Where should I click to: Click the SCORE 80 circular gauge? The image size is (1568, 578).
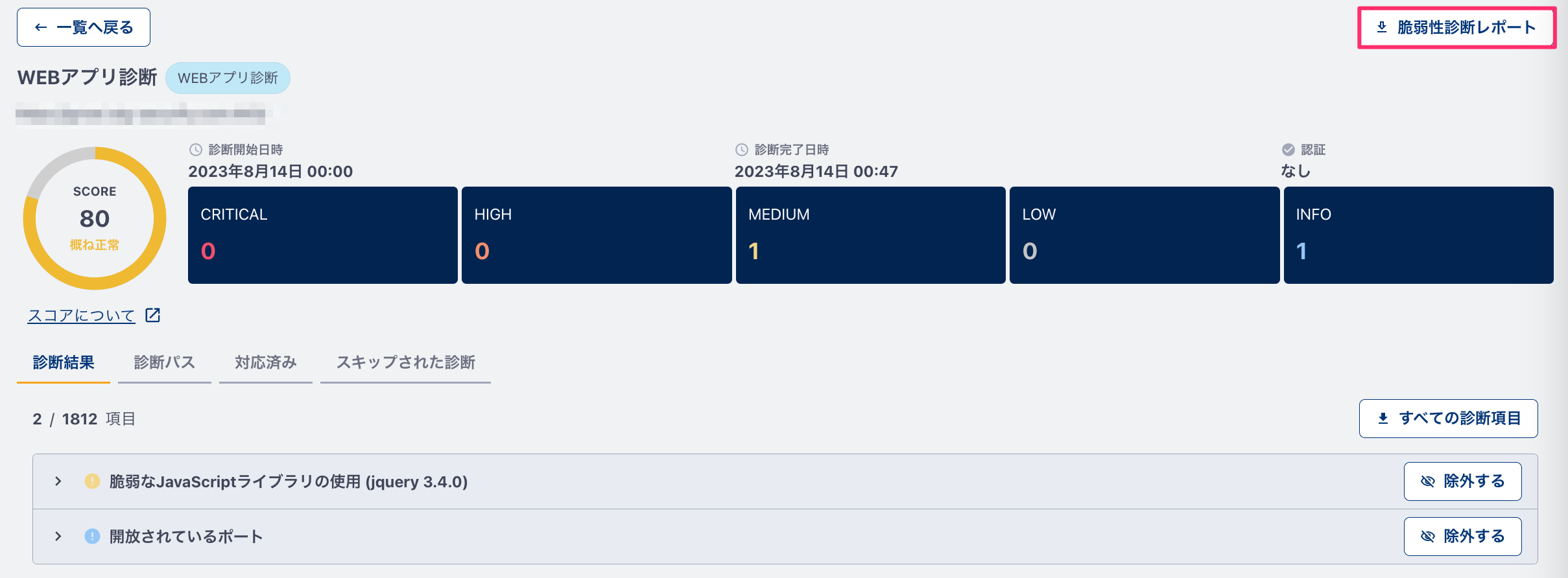click(95, 218)
